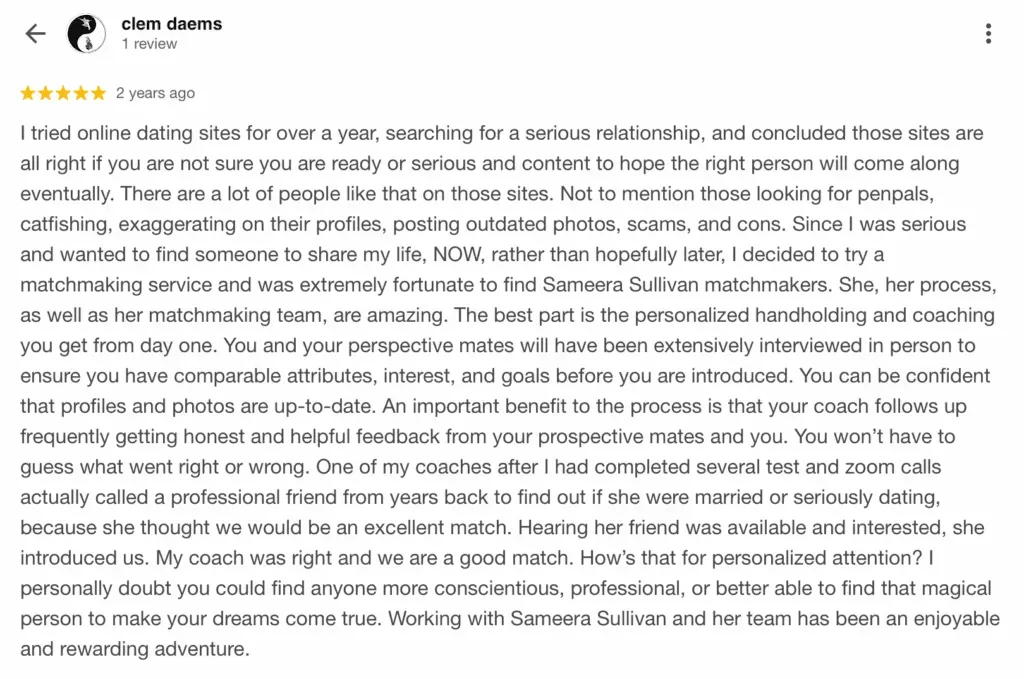Select the middle star of the five-star rating
This screenshot has height=679, width=1024.
62,92
